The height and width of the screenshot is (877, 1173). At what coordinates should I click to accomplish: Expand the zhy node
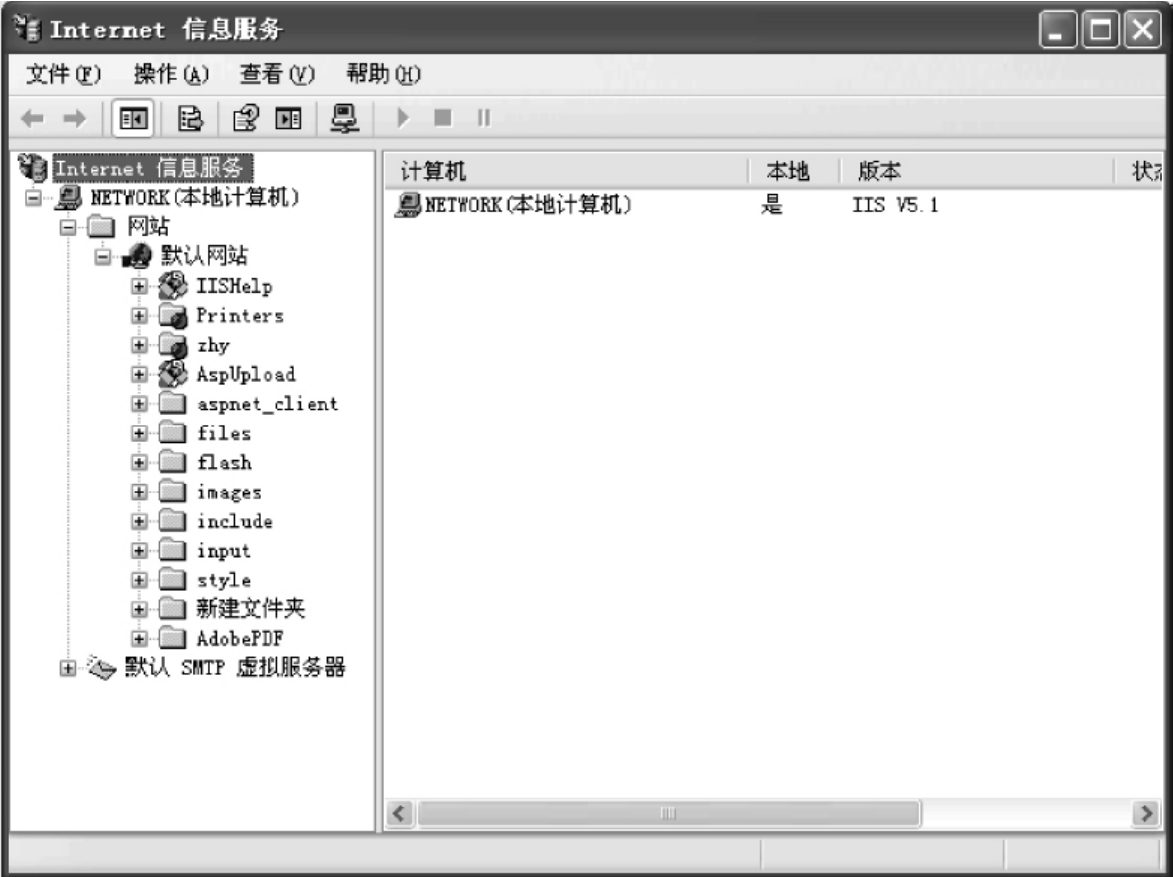(139, 345)
